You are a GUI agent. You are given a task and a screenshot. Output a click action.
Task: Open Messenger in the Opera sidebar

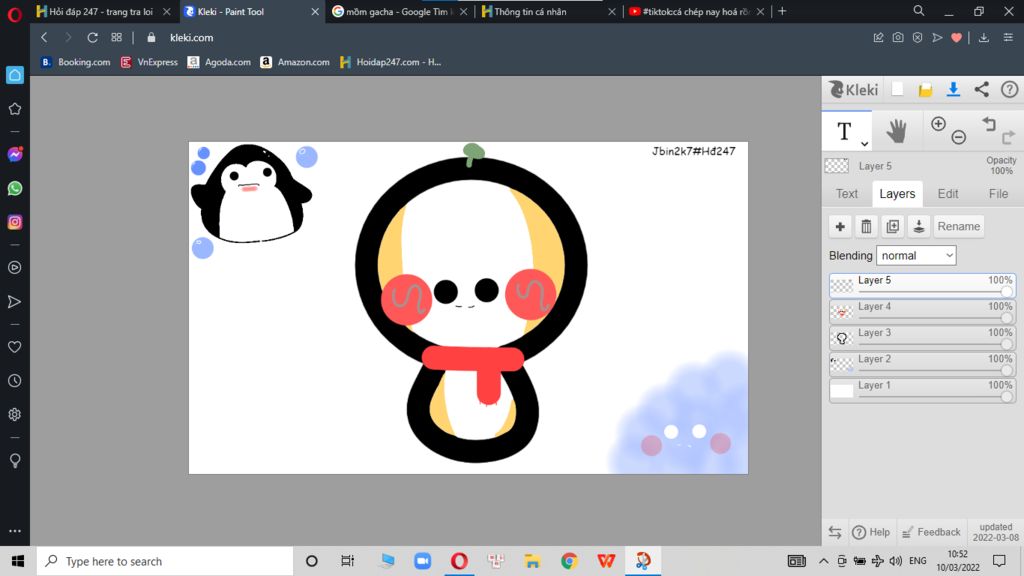coord(14,155)
